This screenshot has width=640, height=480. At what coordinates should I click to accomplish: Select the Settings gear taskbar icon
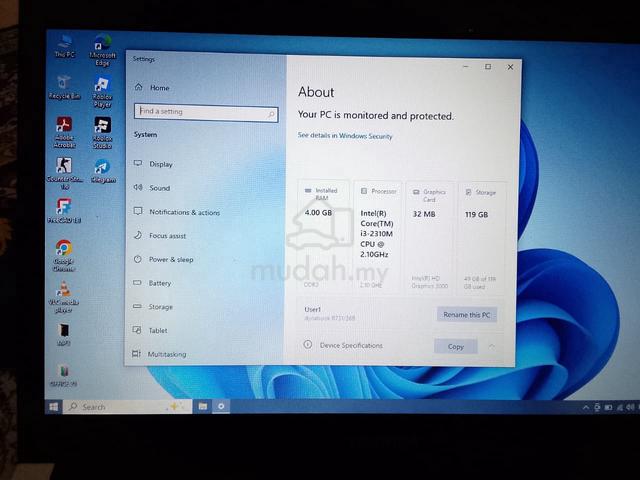pos(221,406)
